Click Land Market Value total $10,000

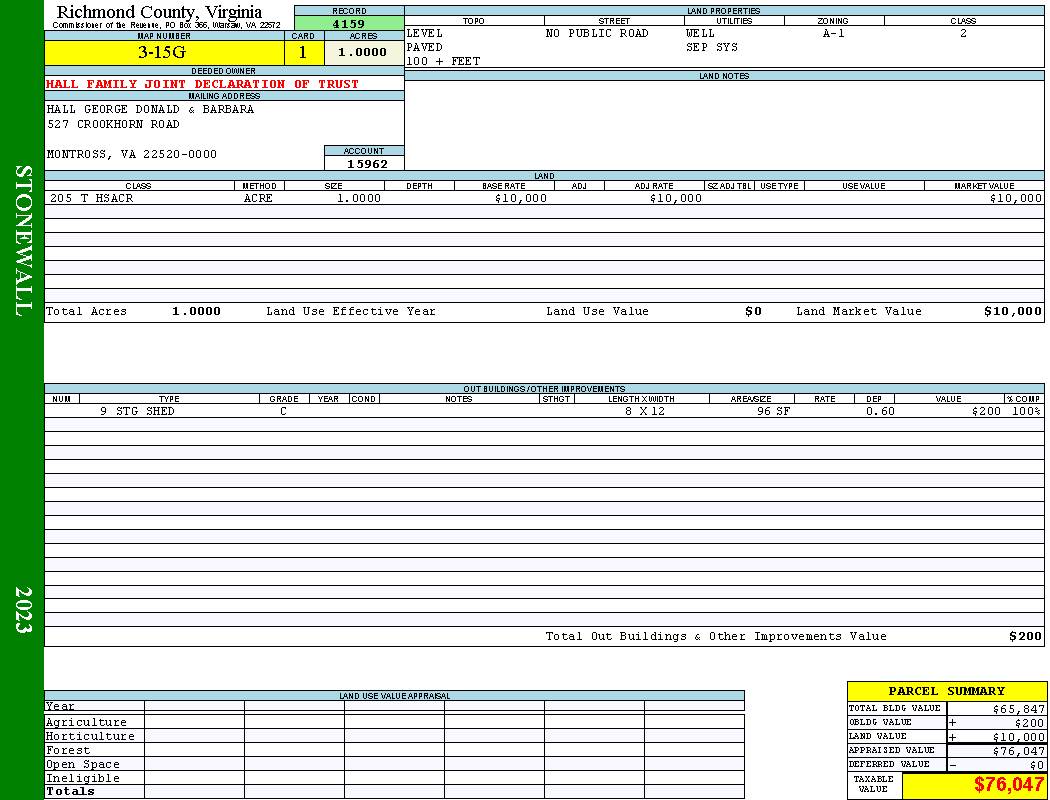(x=1013, y=311)
